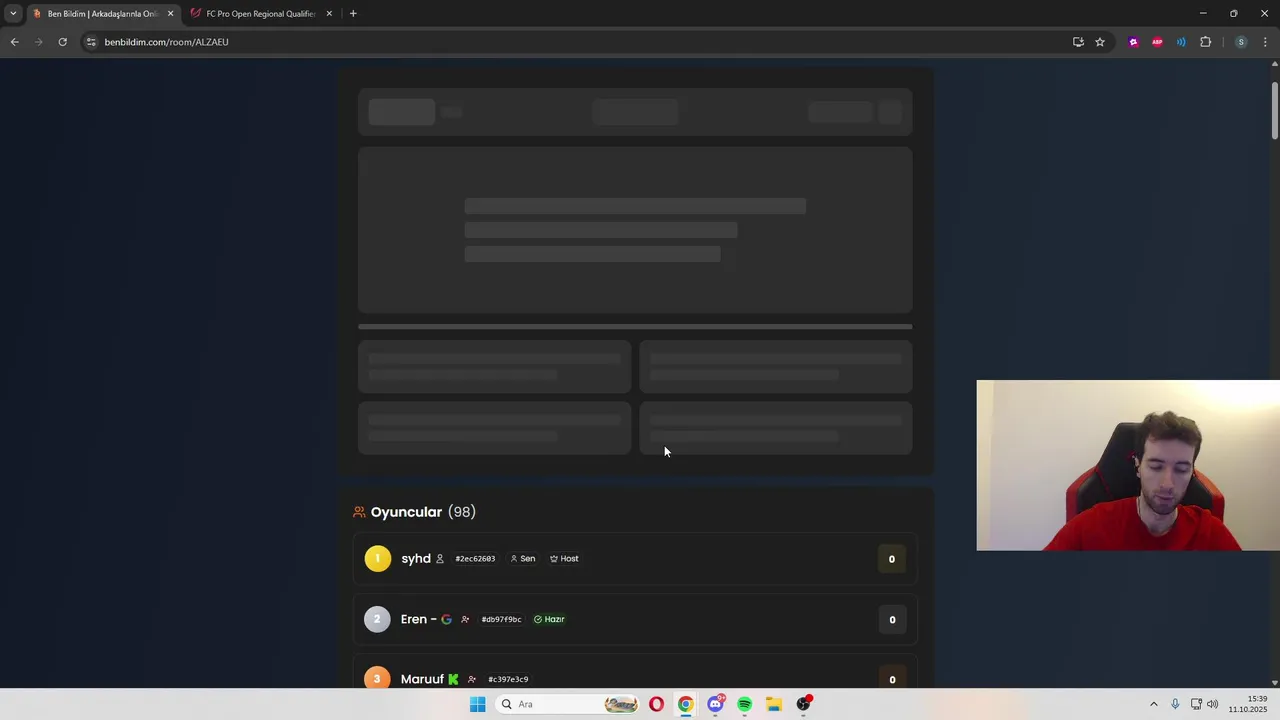Open OBS Studio from the taskbar
This screenshot has height=720, width=1280.
[x=803, y=704]
